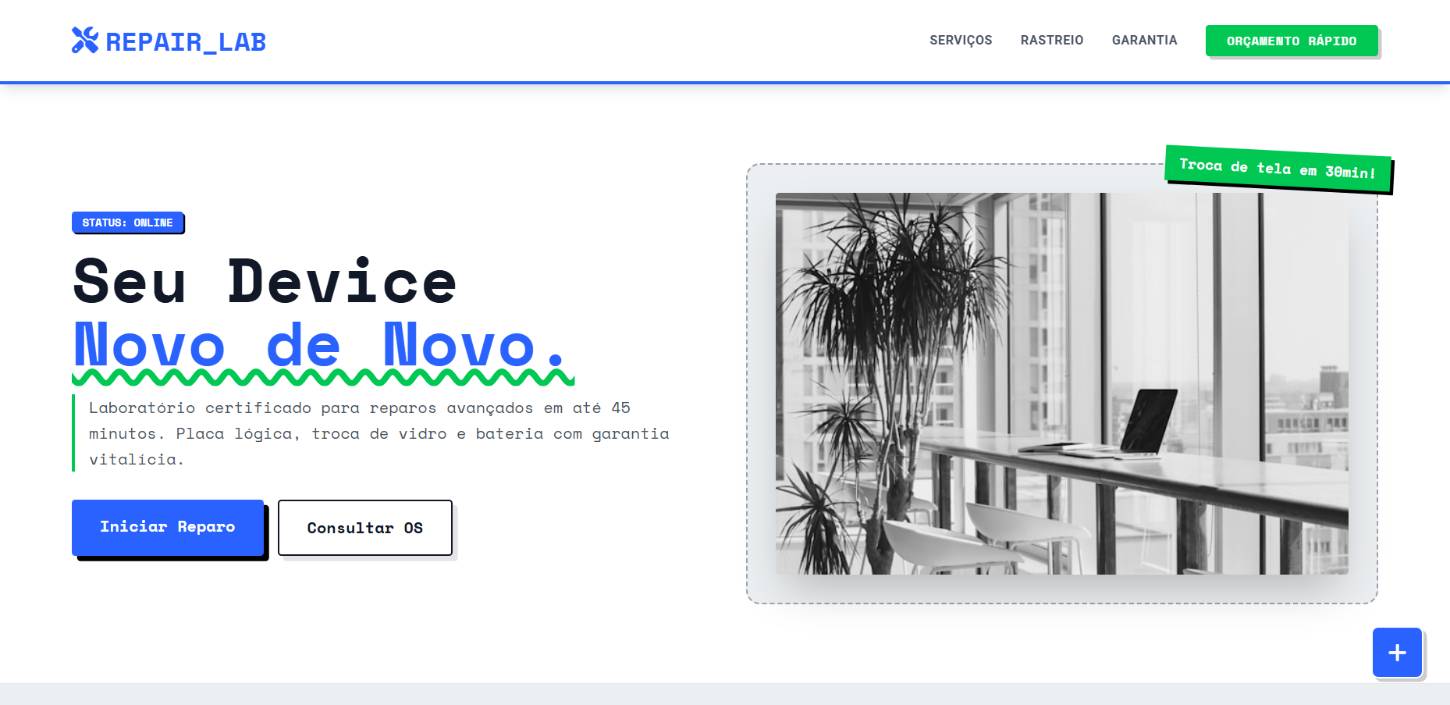Open the Serviços menu item

961,40
